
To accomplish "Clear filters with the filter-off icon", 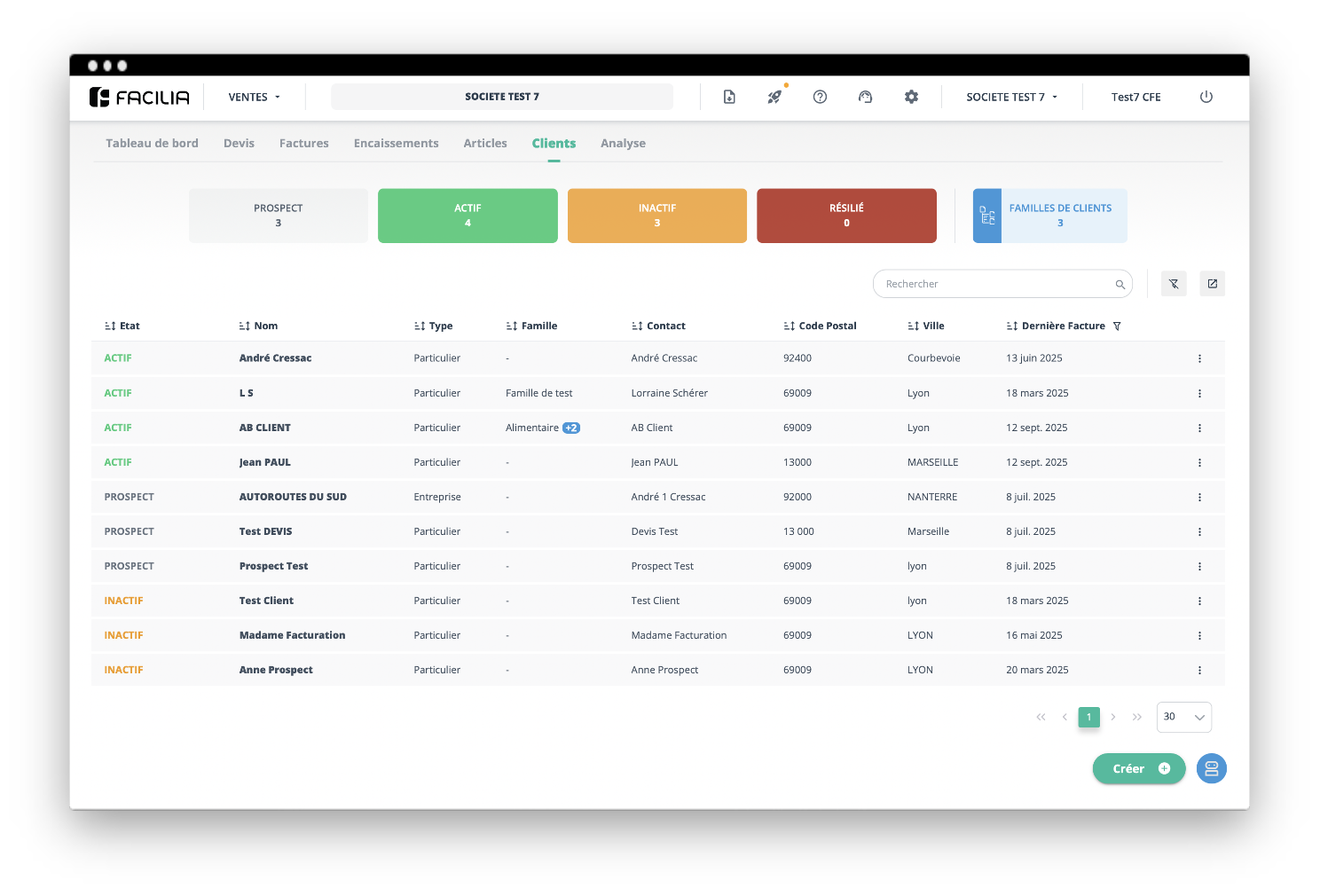I will [1174, 284].
